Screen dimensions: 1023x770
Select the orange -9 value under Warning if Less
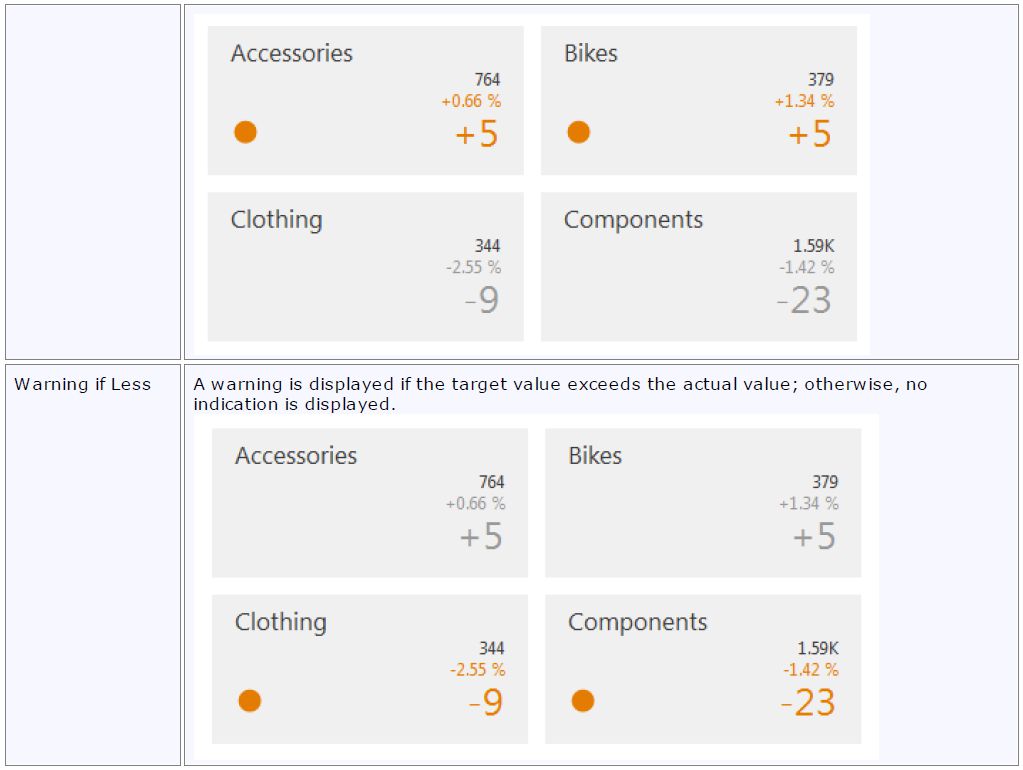tap(486, 703)
